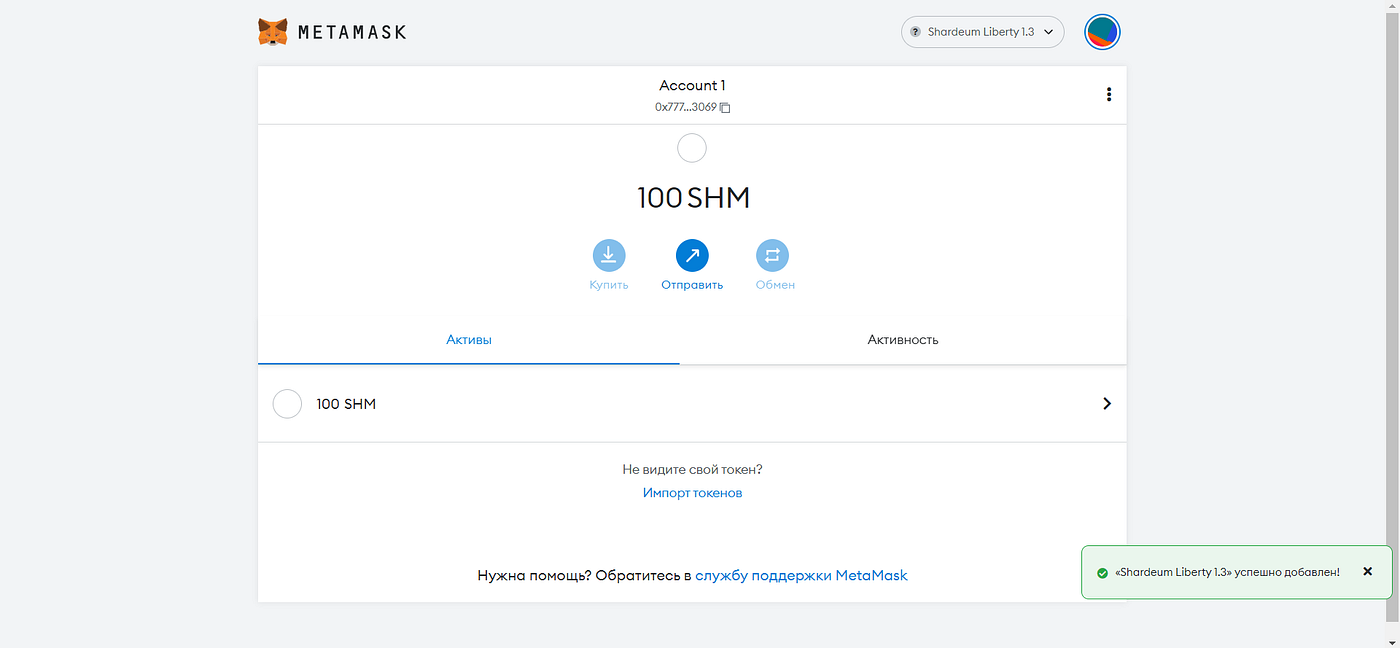Image resolution: width=1400 pixels, height=648 pixels.
Task: Click the Обмен label
Action: pos(775,285)
